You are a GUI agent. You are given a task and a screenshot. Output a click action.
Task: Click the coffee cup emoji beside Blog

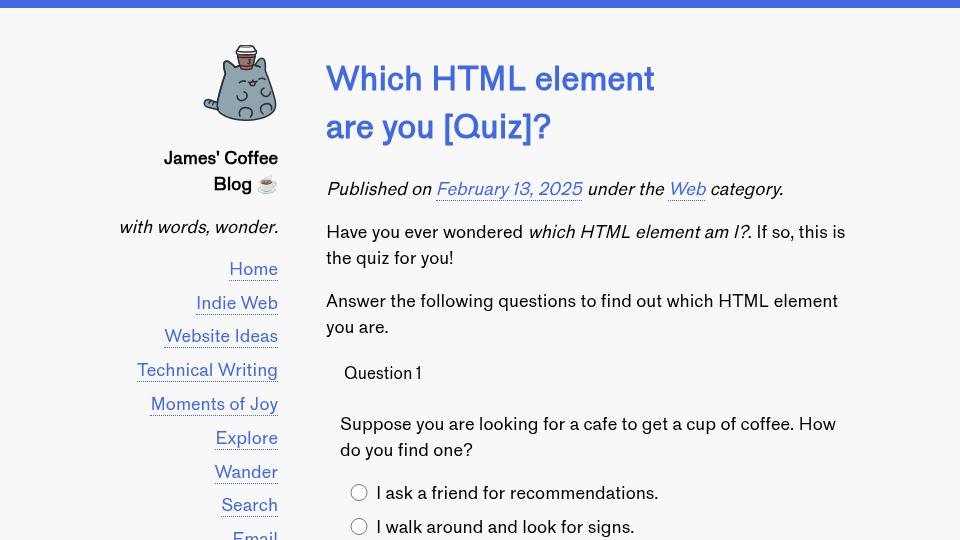[x=268, y=184]
